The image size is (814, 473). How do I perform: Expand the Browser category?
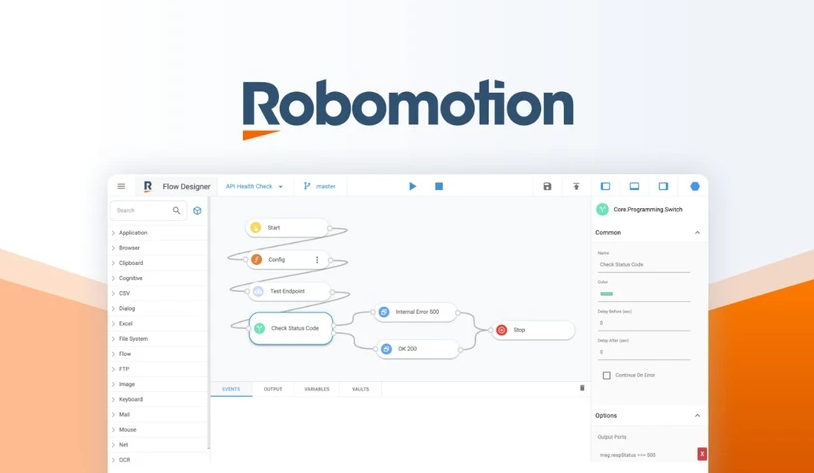[x=158, y=248]
